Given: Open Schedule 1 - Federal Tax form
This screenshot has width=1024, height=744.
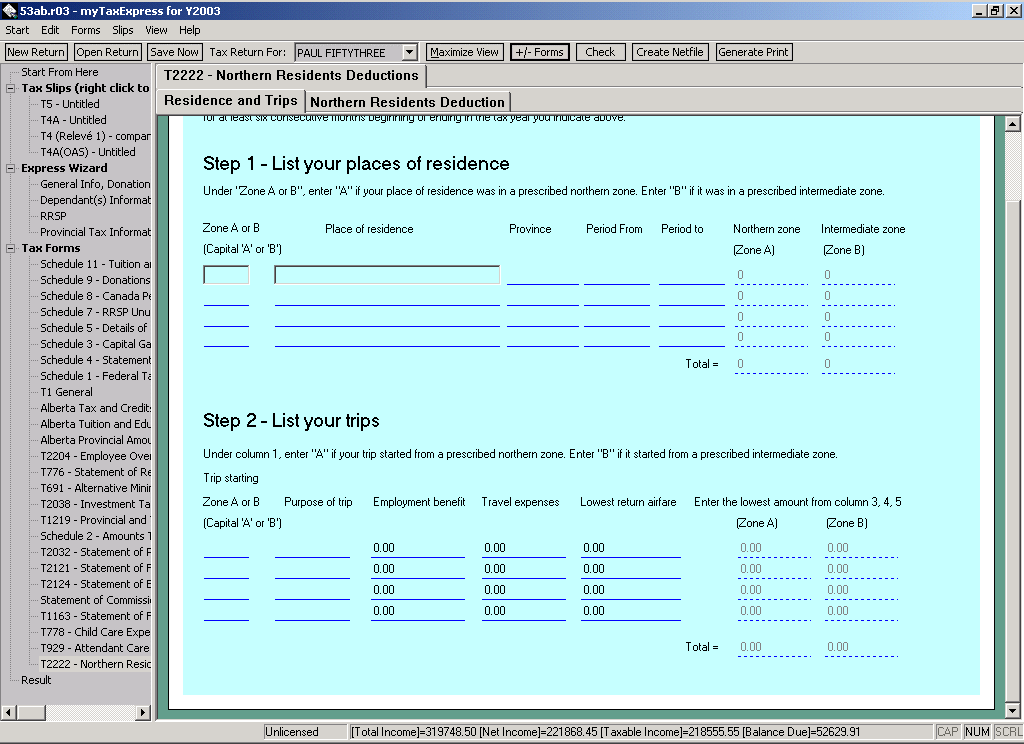Looking at the screenshot, I should tap(95, 376).
